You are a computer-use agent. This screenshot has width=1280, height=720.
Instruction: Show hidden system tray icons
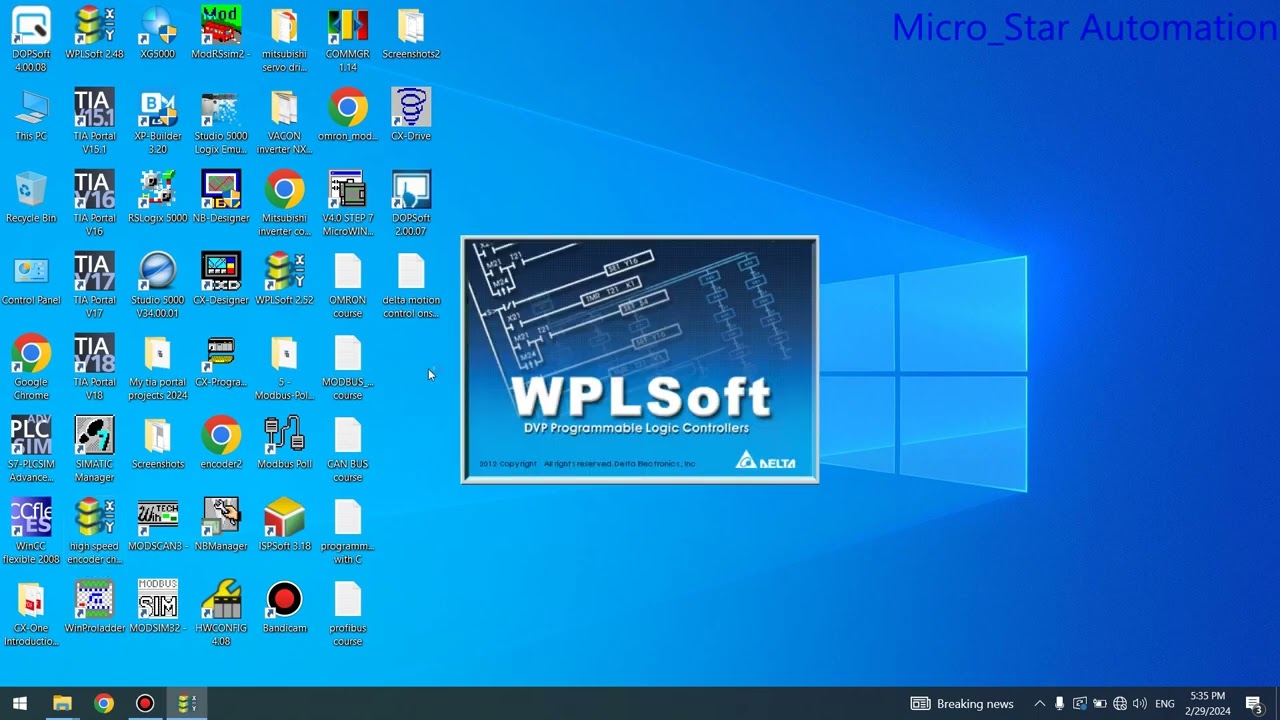(x=1039, y=704)
